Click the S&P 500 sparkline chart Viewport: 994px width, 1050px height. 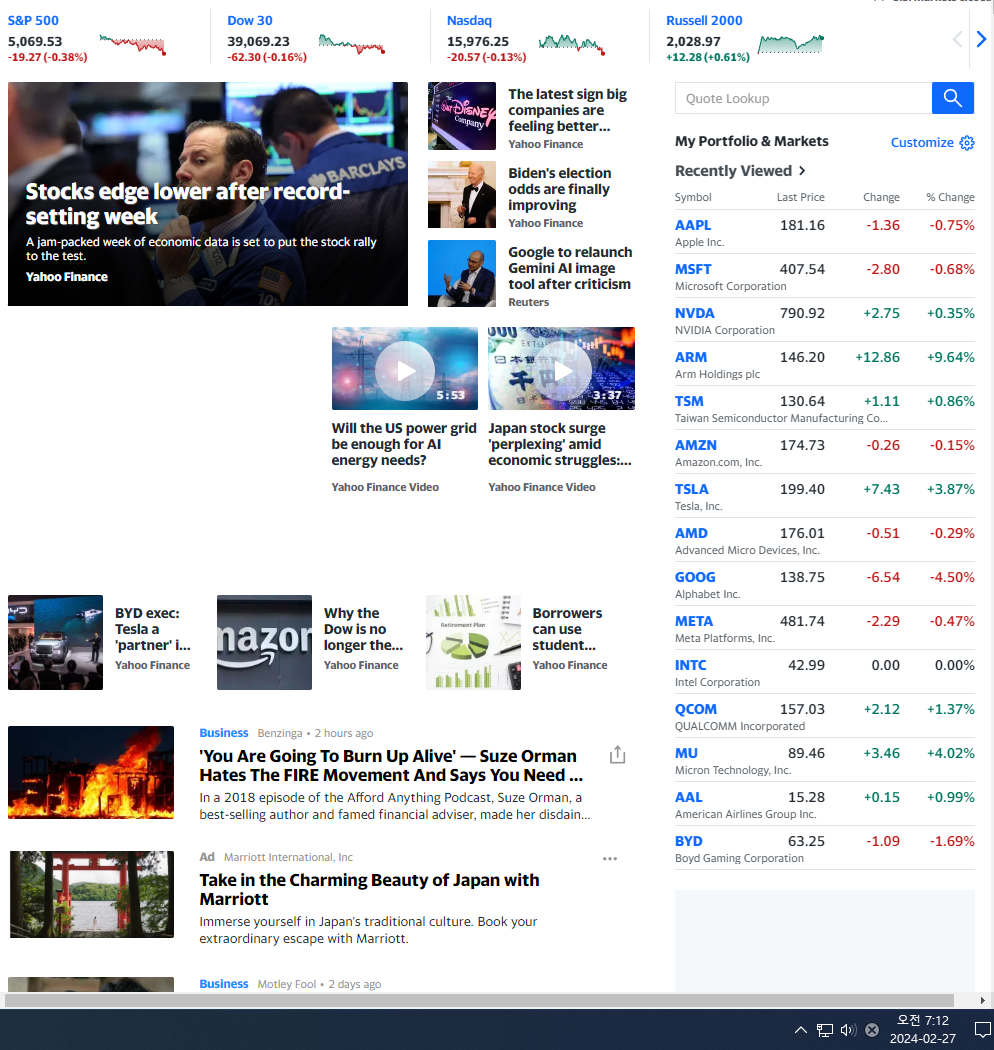click(133, 44)
